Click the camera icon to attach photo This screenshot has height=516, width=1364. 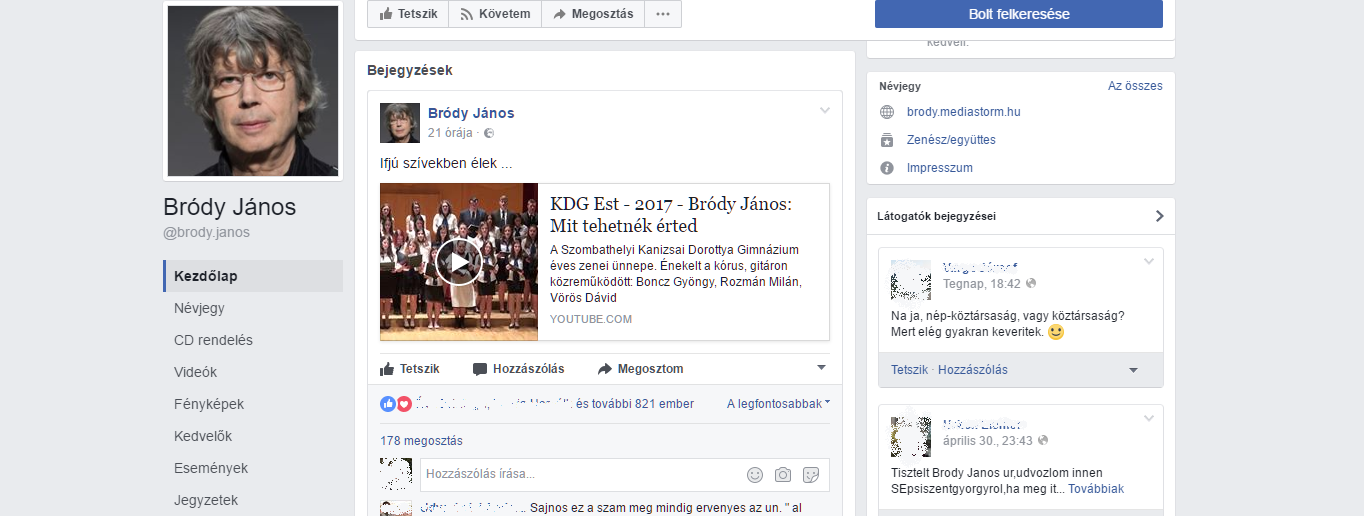tap(783, 475)
